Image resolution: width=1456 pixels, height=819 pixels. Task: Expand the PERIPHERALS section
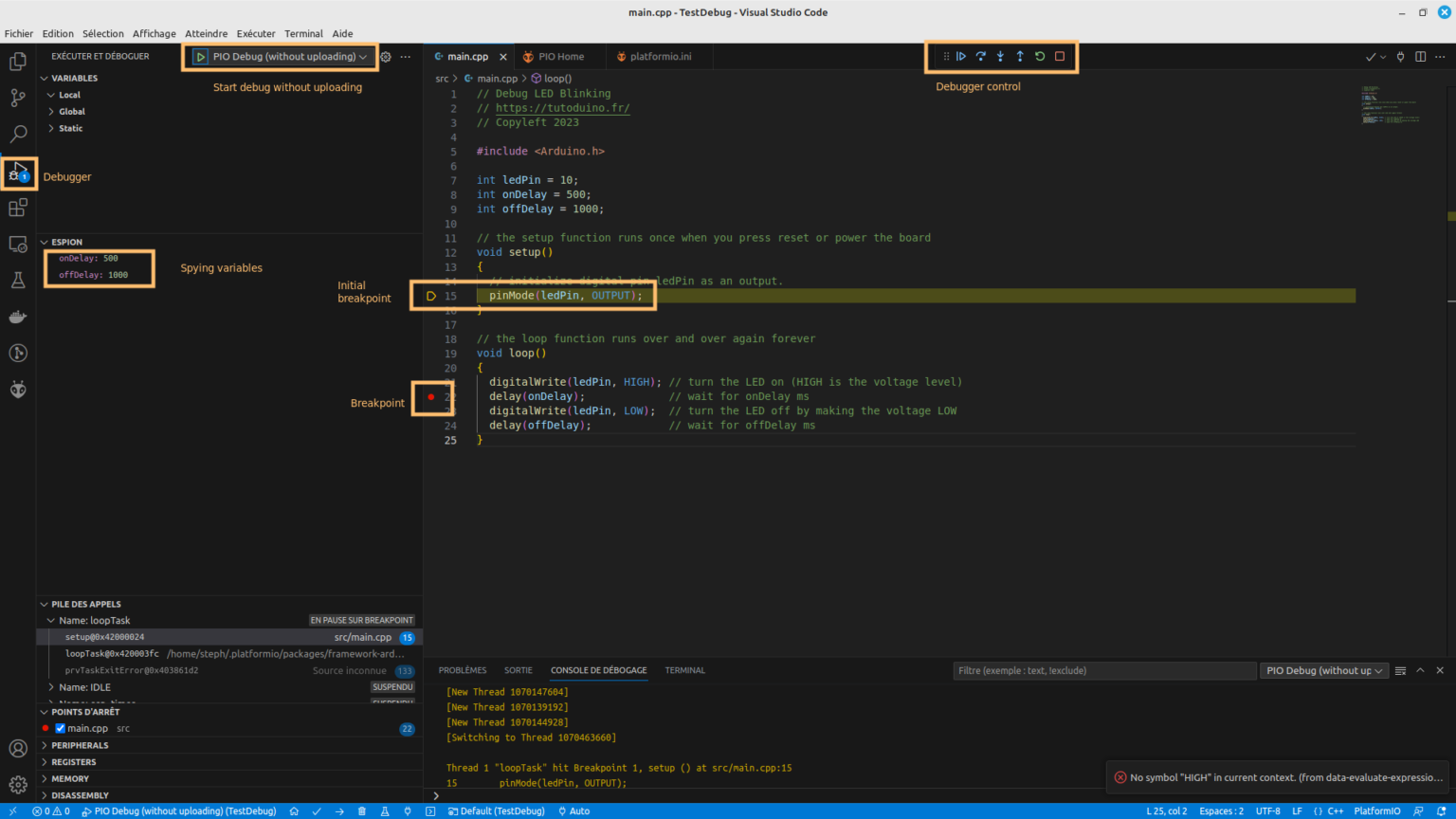coord(80,746)
